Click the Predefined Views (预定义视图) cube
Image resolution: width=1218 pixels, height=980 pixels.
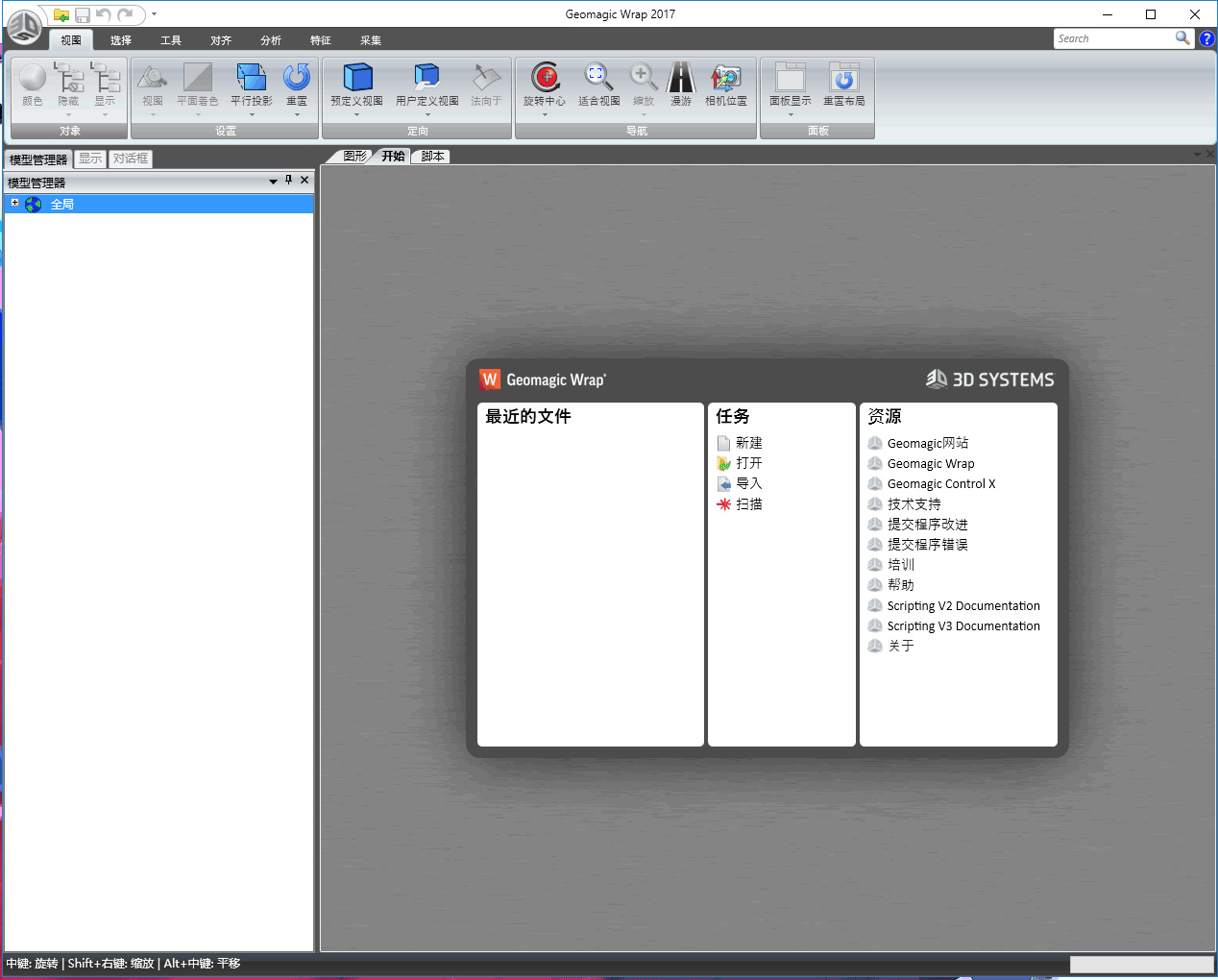point(357,78)
